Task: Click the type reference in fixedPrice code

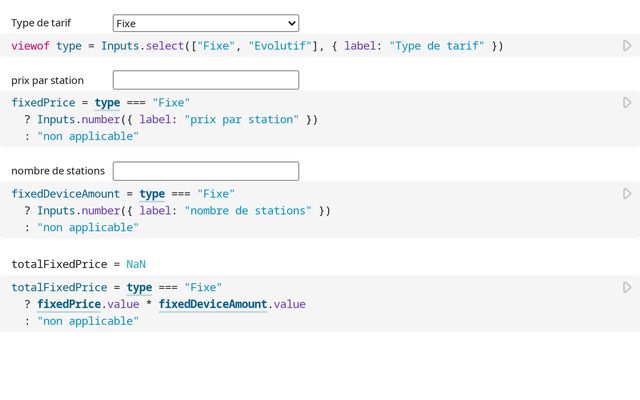Action: pyautogui.click(x=107, y=103)
